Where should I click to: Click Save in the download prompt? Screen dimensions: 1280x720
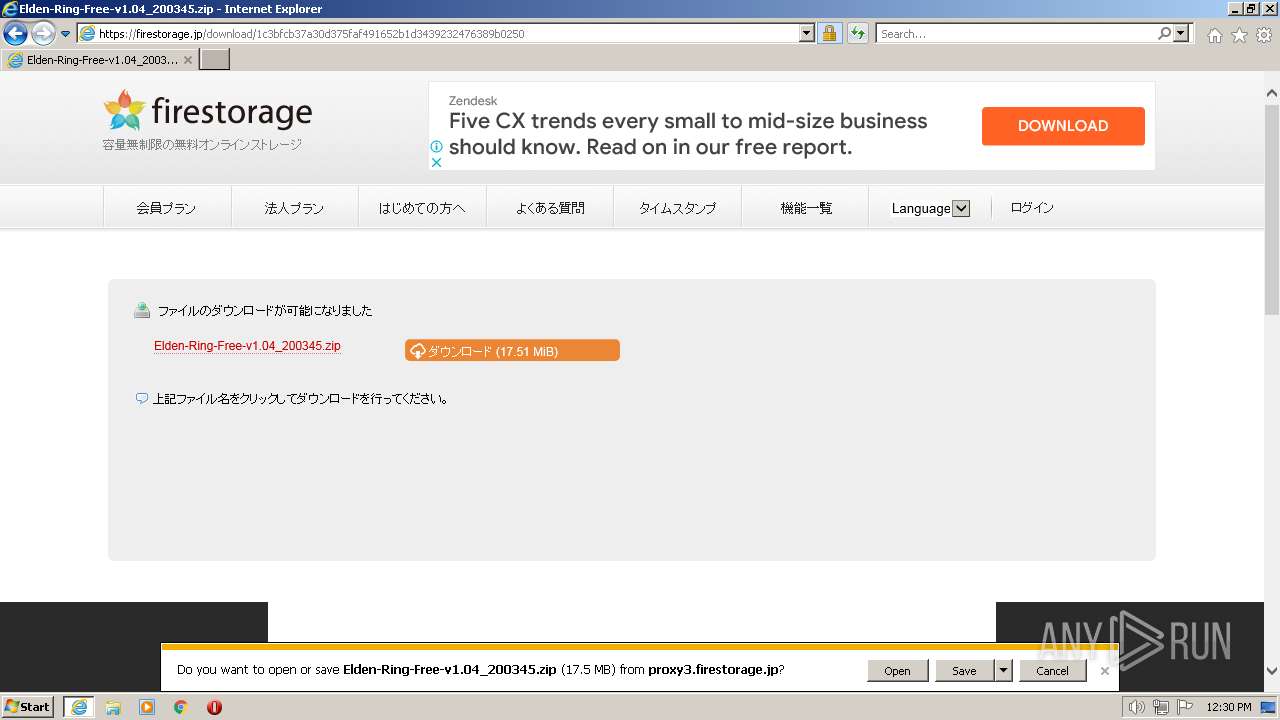coord(964,671)
